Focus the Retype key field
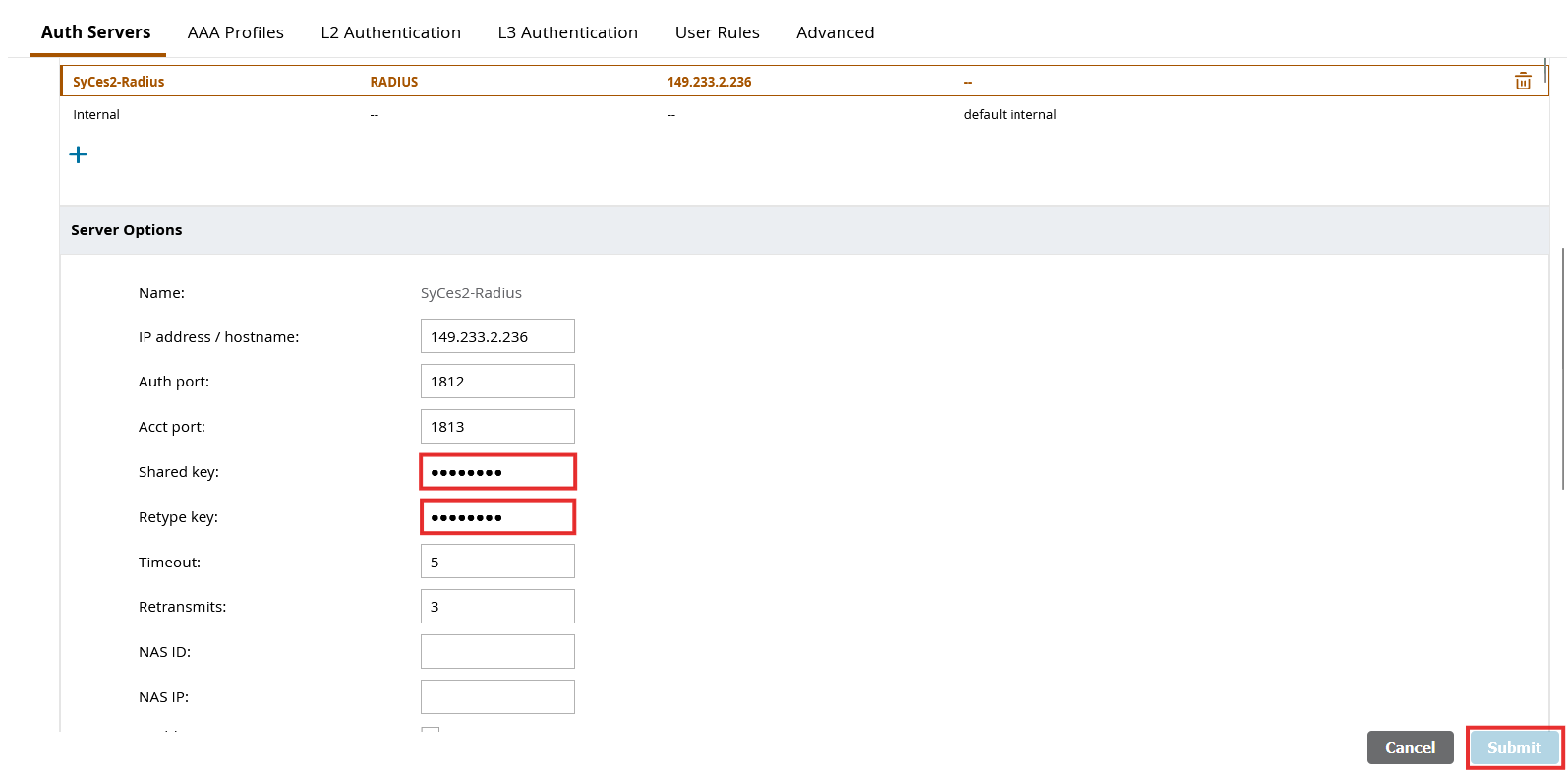Screen dimensions: 1568x771 coord(497,517)
